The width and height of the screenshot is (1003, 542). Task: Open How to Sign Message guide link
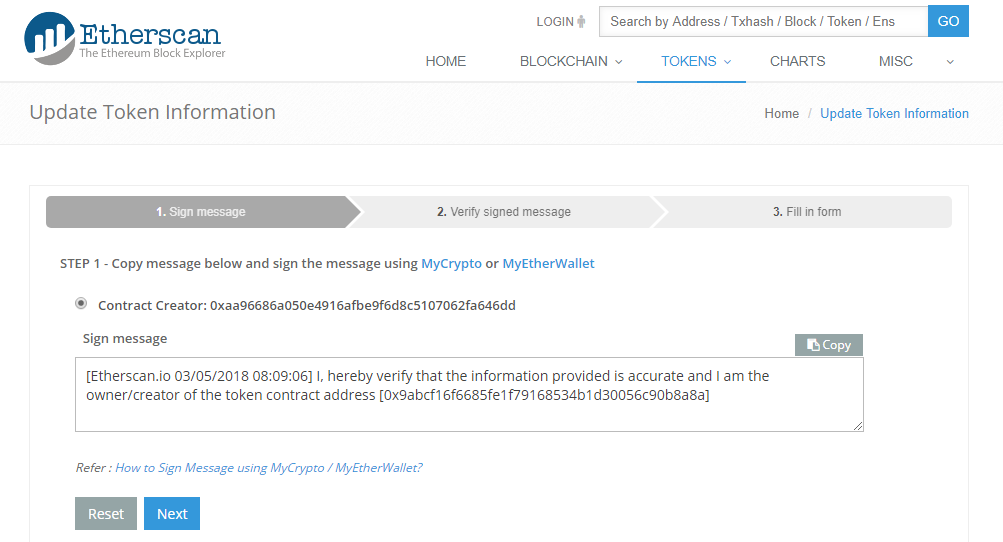[x=269, y=468]
